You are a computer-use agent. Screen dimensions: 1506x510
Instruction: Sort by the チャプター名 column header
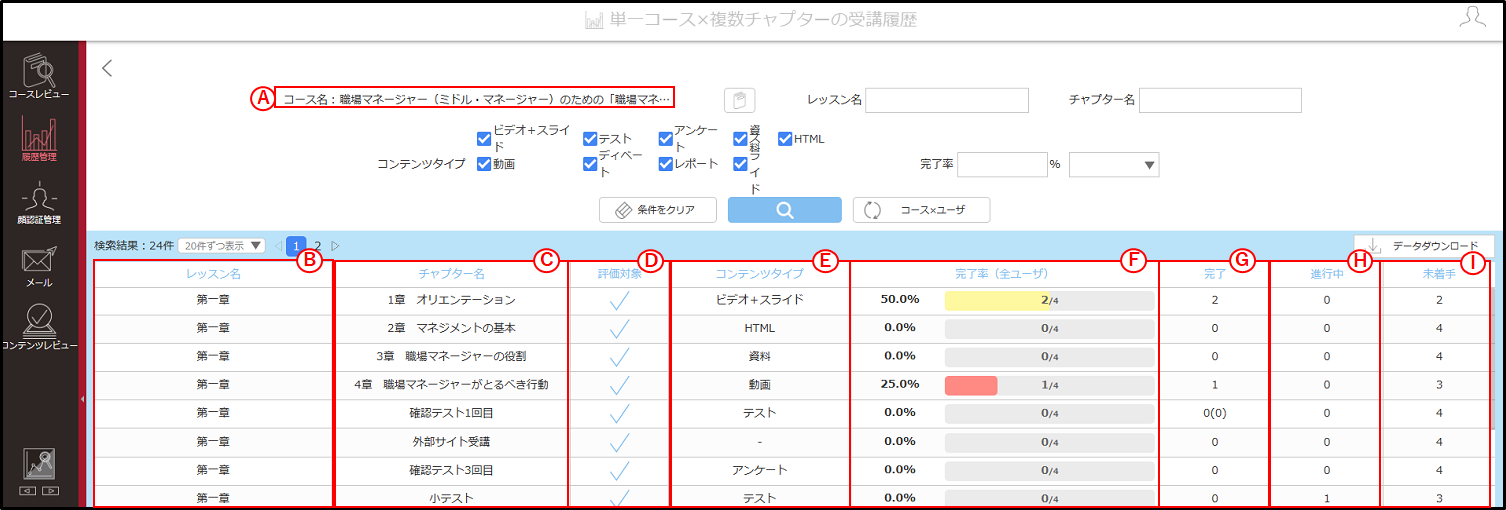click(452, 273)
